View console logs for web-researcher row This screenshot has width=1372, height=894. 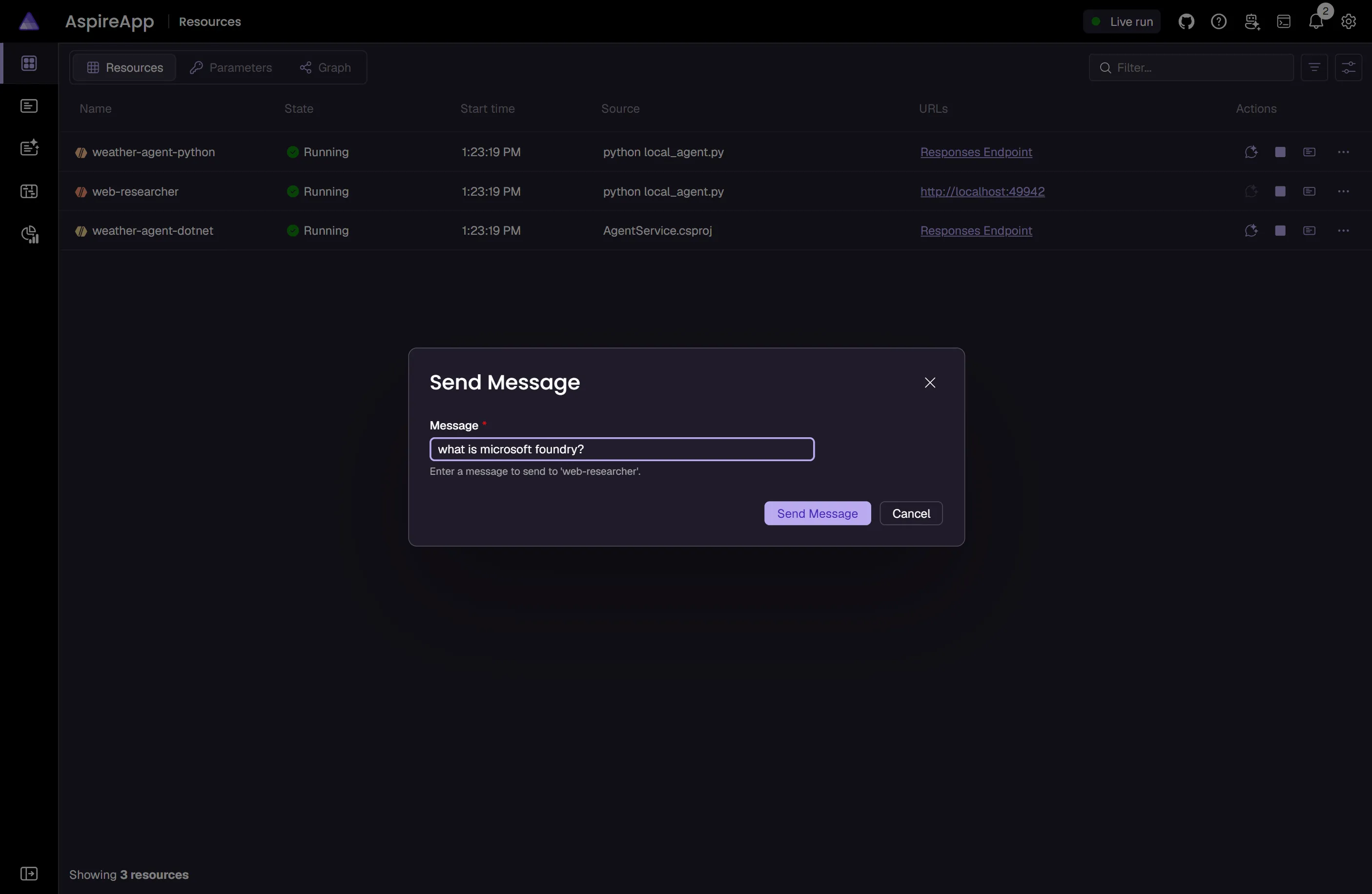pyautogui.click(x=1309, y=191)
